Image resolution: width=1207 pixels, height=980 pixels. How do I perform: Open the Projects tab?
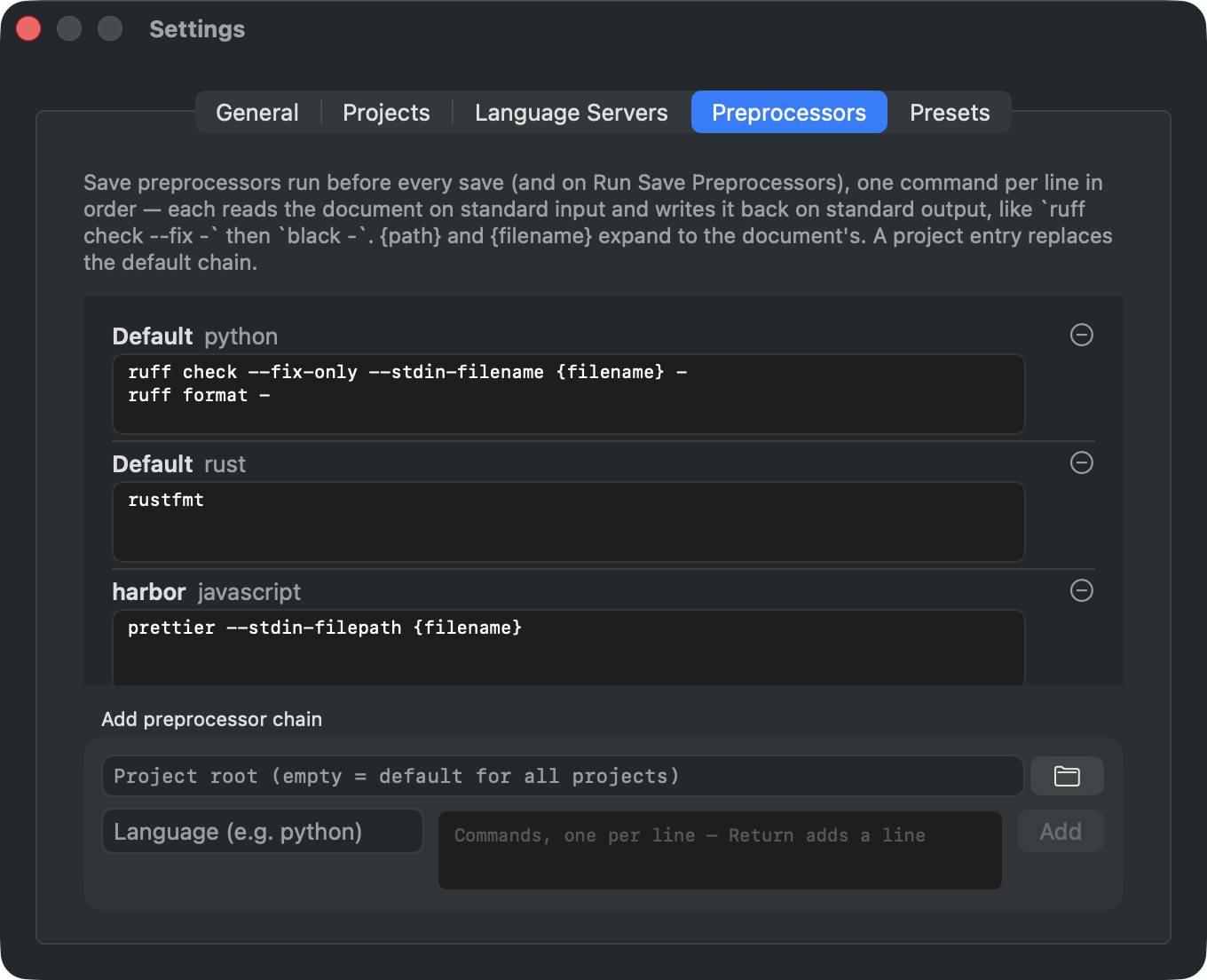click(x=386, y=113)
